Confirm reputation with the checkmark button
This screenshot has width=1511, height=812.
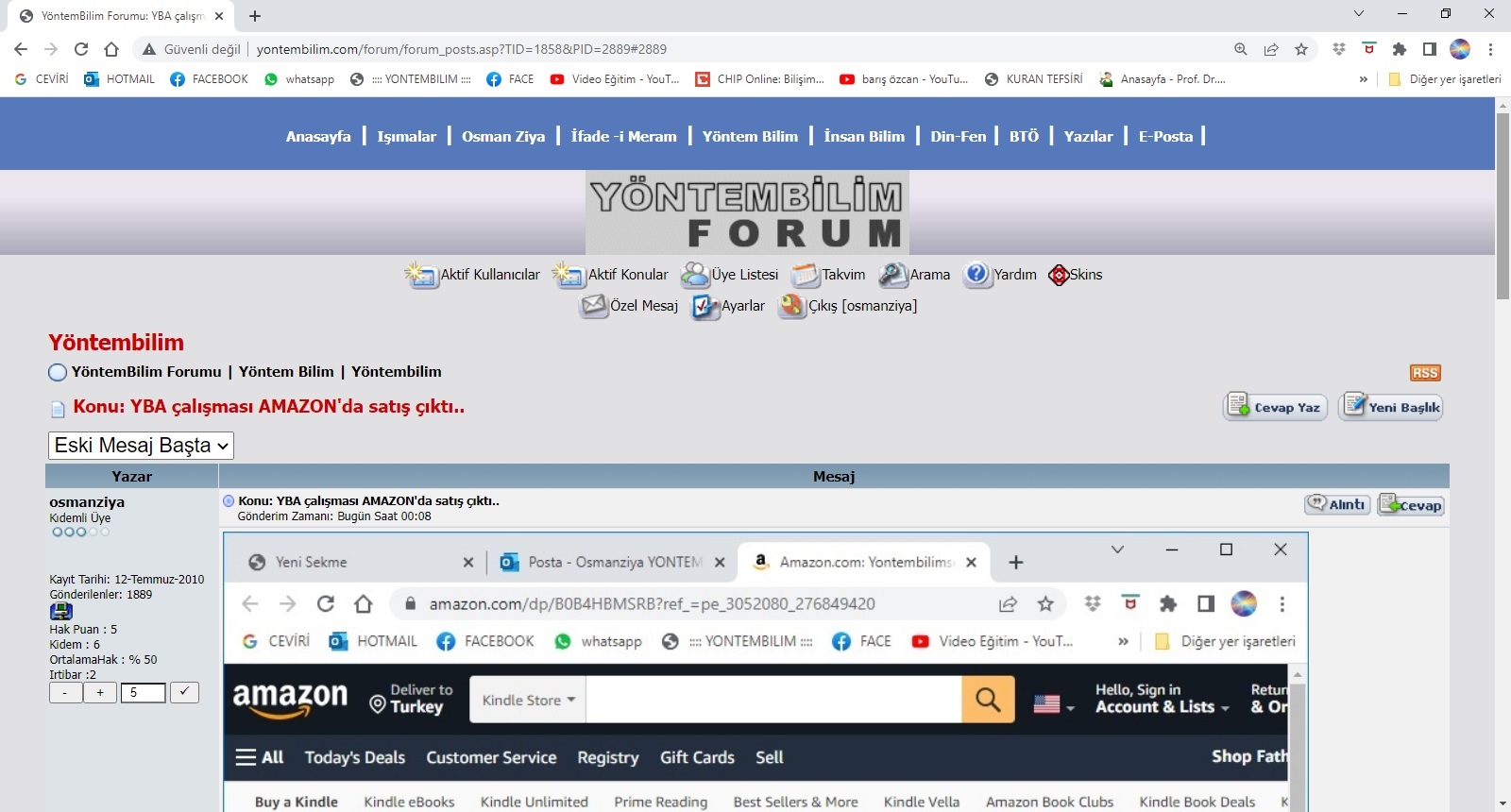point(184,692)
